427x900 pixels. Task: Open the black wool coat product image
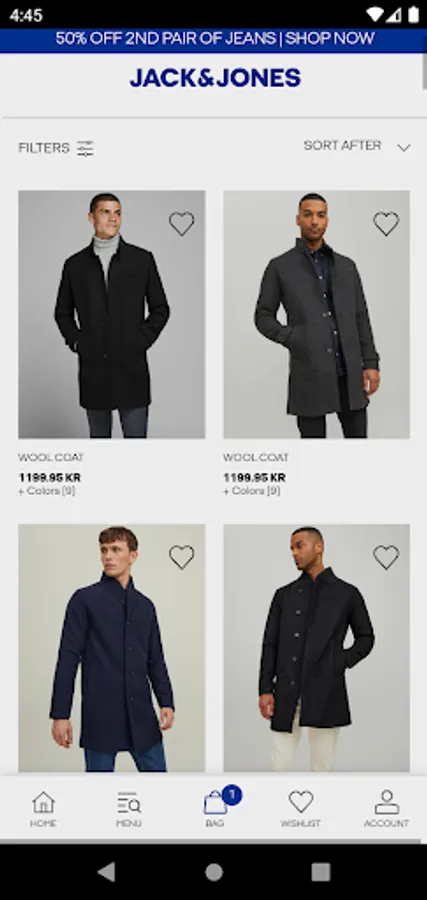pyautogui.click(x=111, y=315)
